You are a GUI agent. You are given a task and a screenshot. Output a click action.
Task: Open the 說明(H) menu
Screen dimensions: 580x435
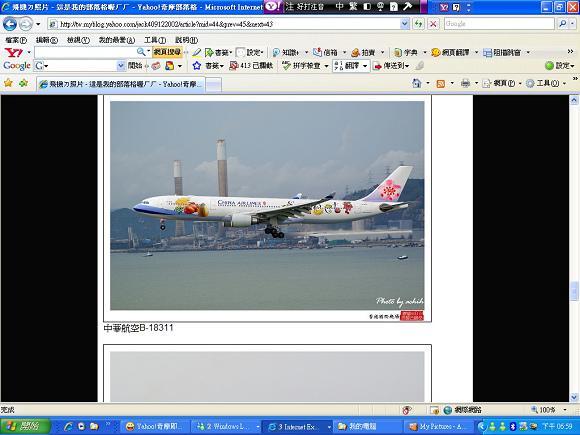point(186,40)
